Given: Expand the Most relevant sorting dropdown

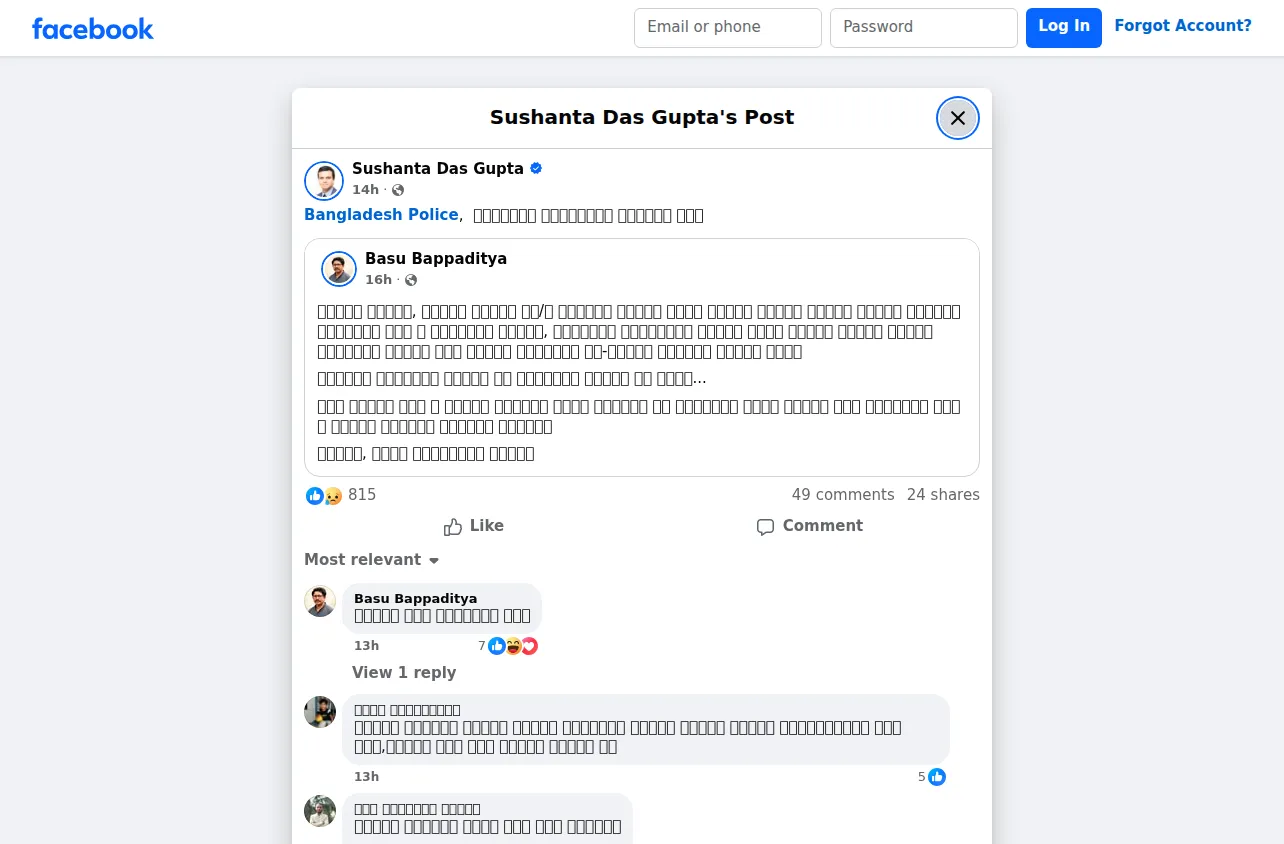Looking at the screenshot, I should [372, 560].
